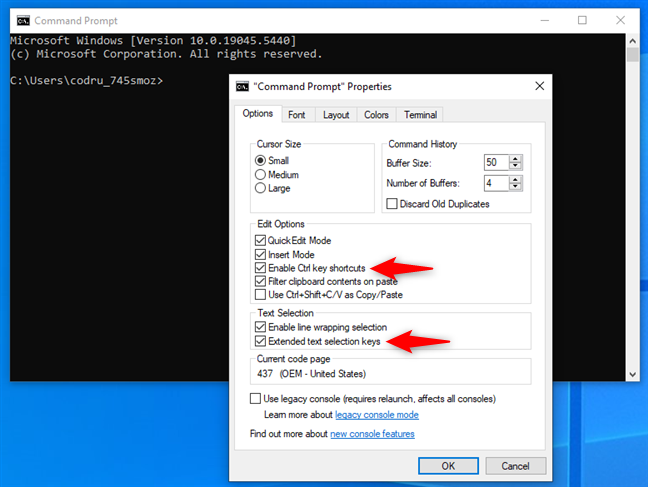Screen dimensions: 648x487
Task: Increase Buffer Size with up arrow
Action: point(515,159)
